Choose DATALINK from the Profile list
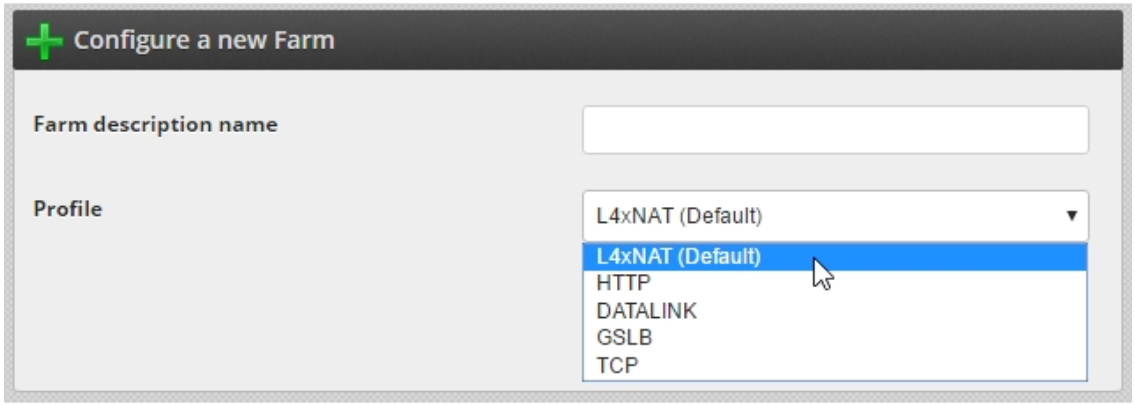1135x405 pixels. [835, 311]
